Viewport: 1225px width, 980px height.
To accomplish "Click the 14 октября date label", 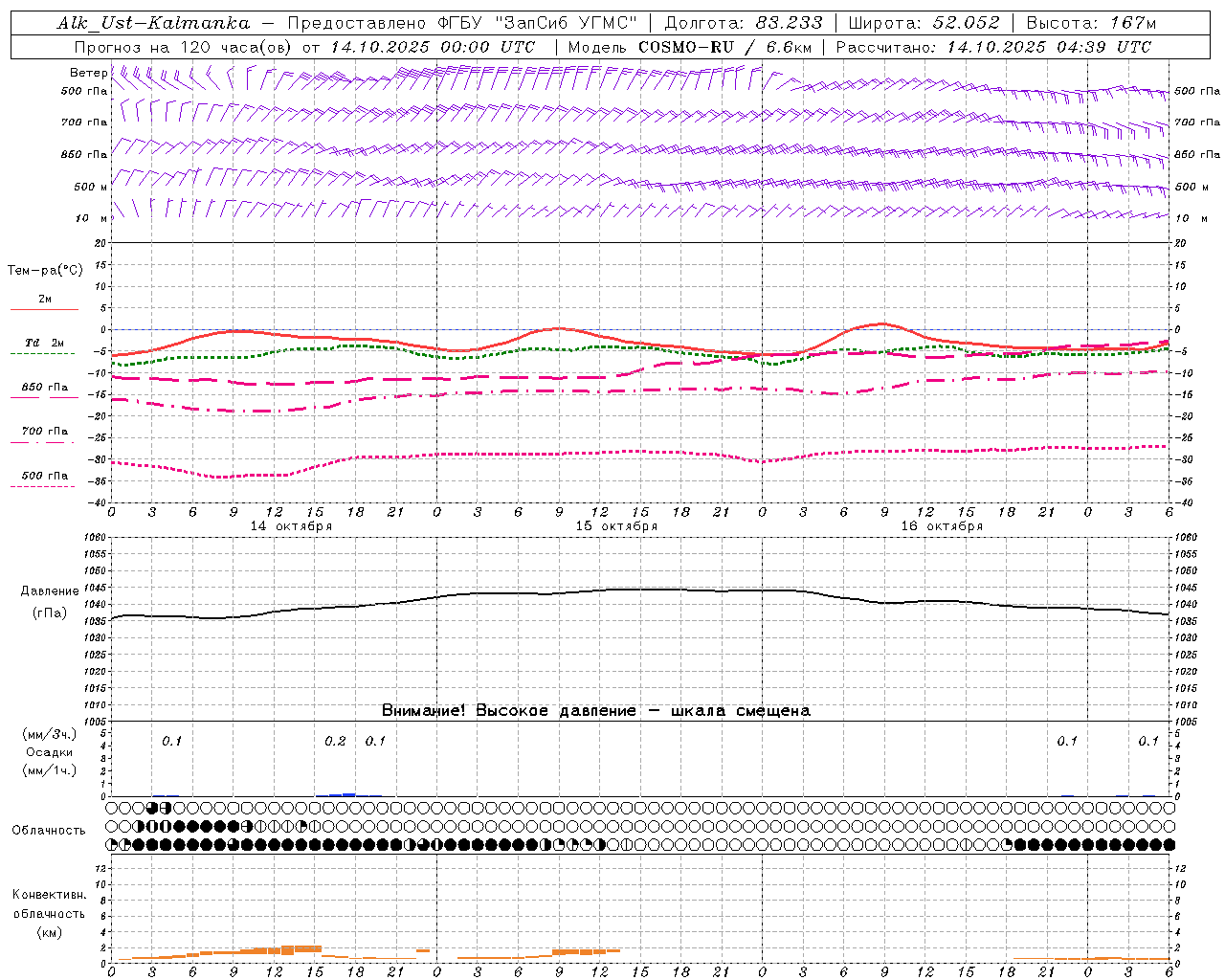I will pyautogui.click(x=291, y=526).
